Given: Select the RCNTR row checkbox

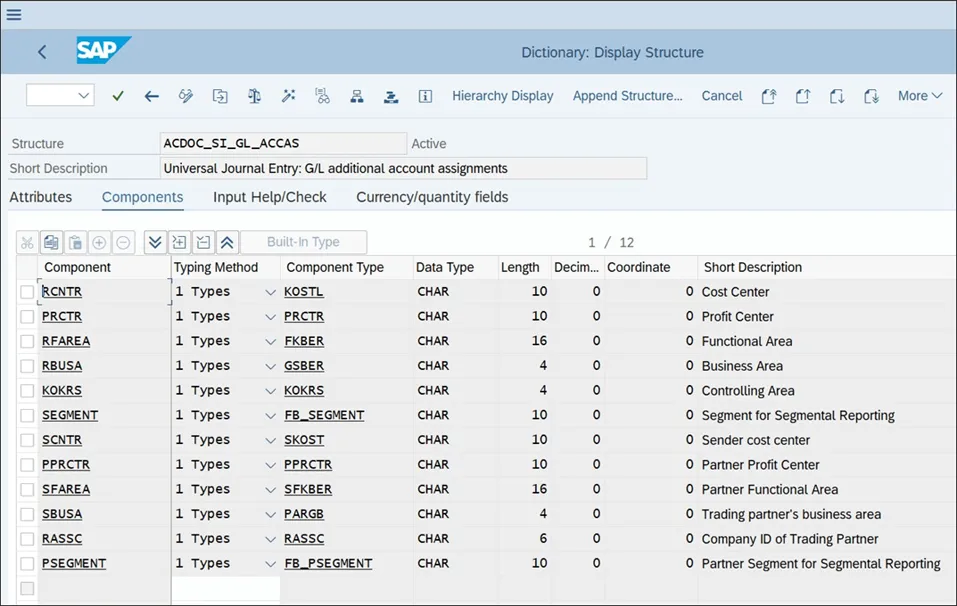Looking at the screenshot, I should pos(27,292).
